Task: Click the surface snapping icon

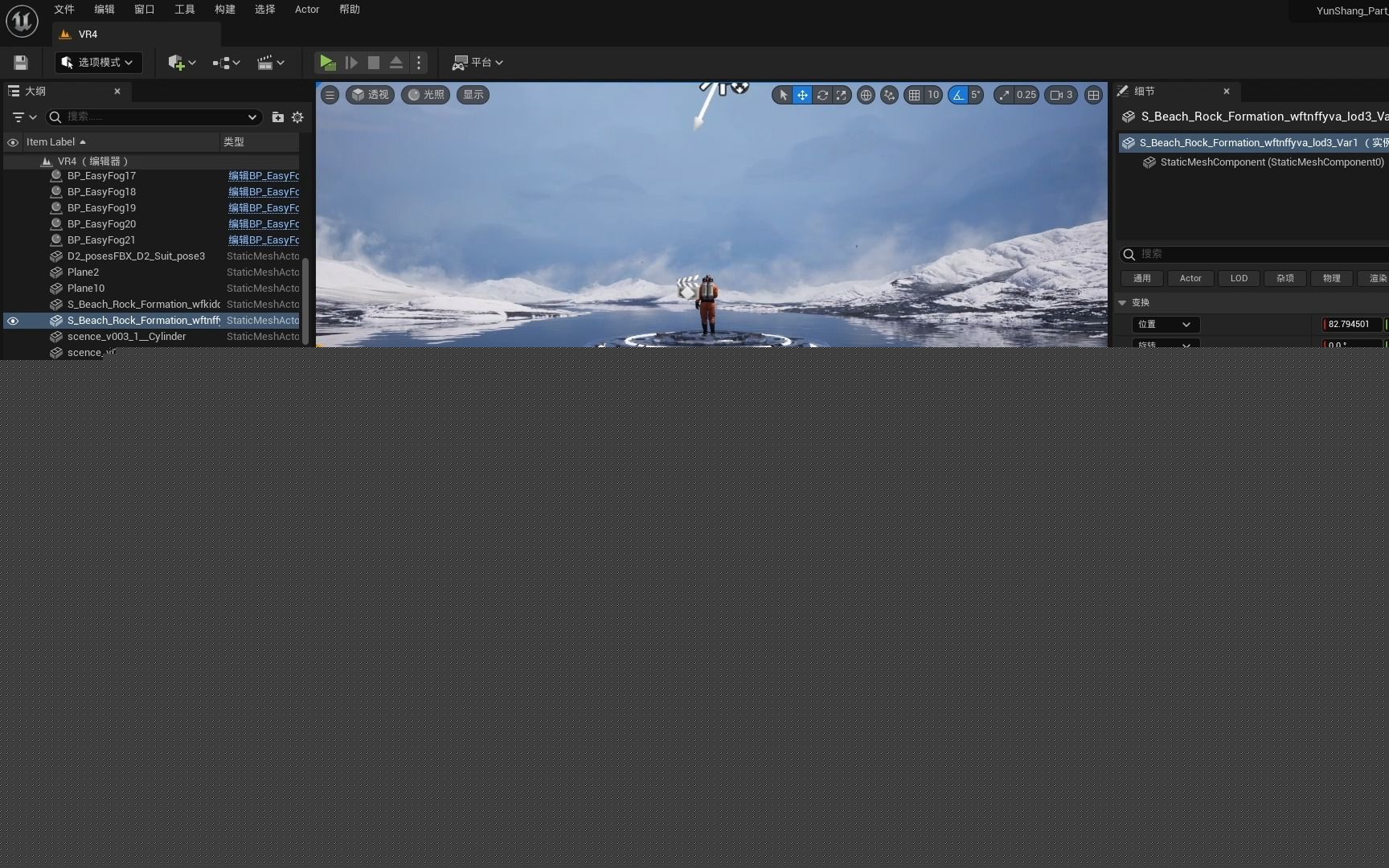Action: (889, 95)
